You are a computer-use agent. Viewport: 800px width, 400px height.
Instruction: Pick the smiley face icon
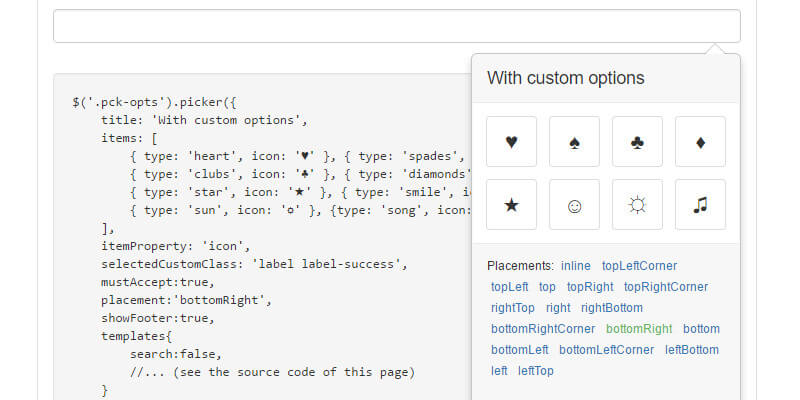pos(574,205)
